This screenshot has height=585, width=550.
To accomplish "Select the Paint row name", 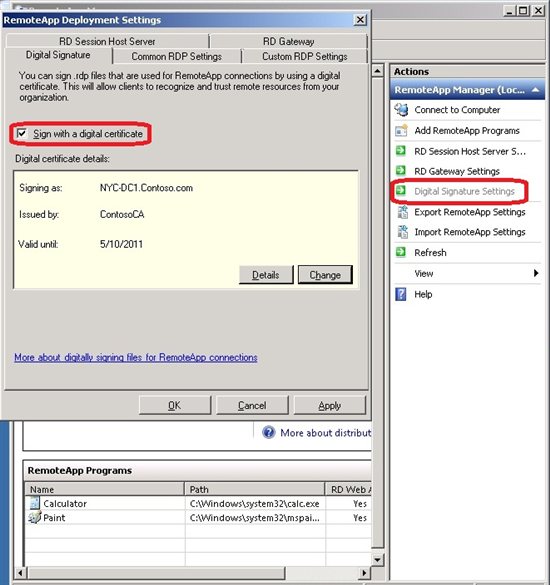I will 54,518.
